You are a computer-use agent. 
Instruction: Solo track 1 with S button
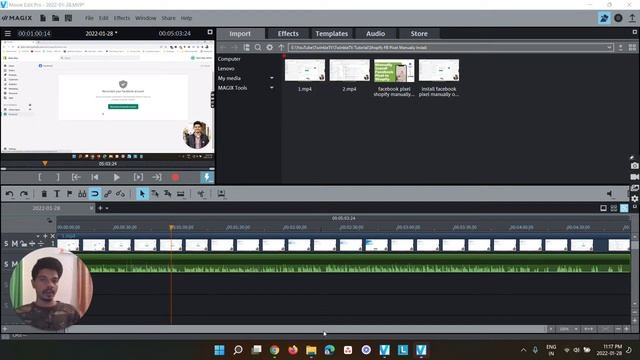coord(6,244)
